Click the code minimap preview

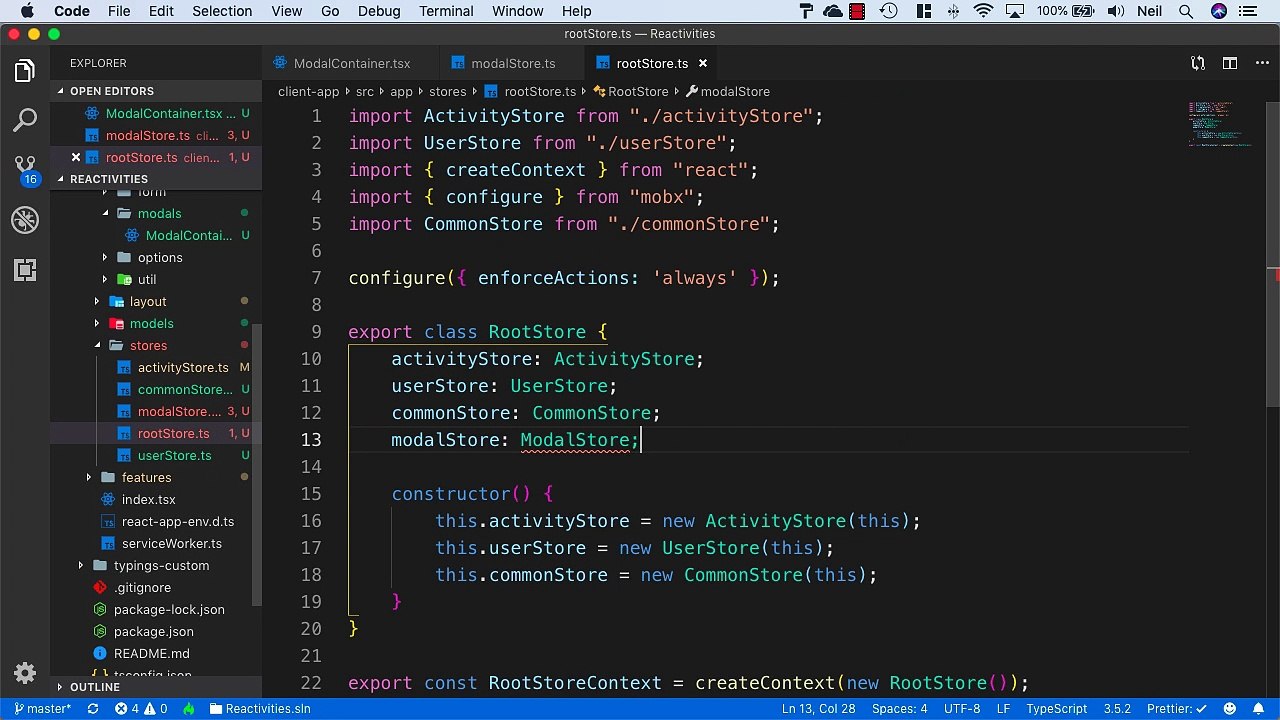point(1220,123)
